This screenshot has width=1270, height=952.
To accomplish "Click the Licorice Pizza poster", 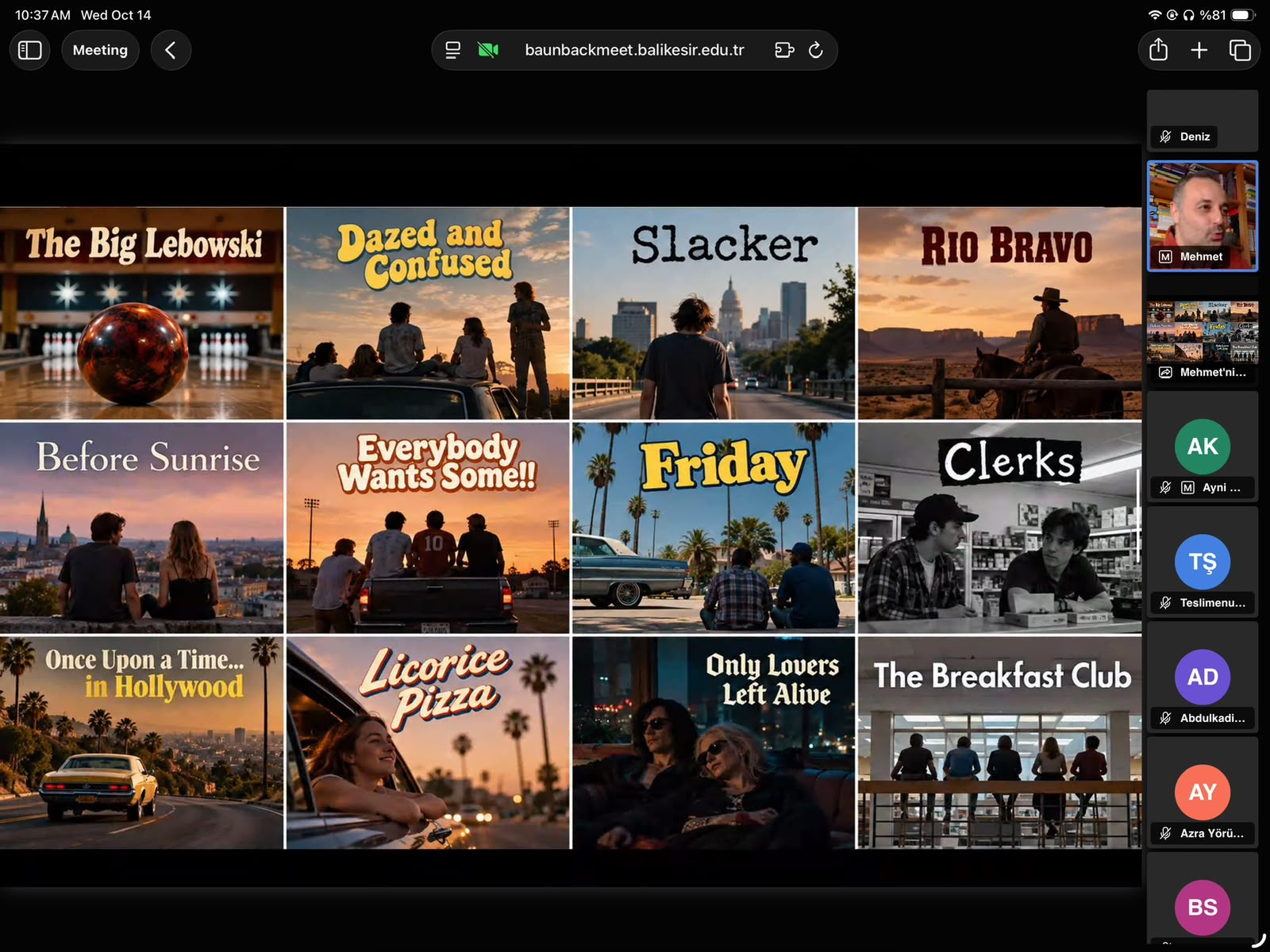I will point(428,743).
